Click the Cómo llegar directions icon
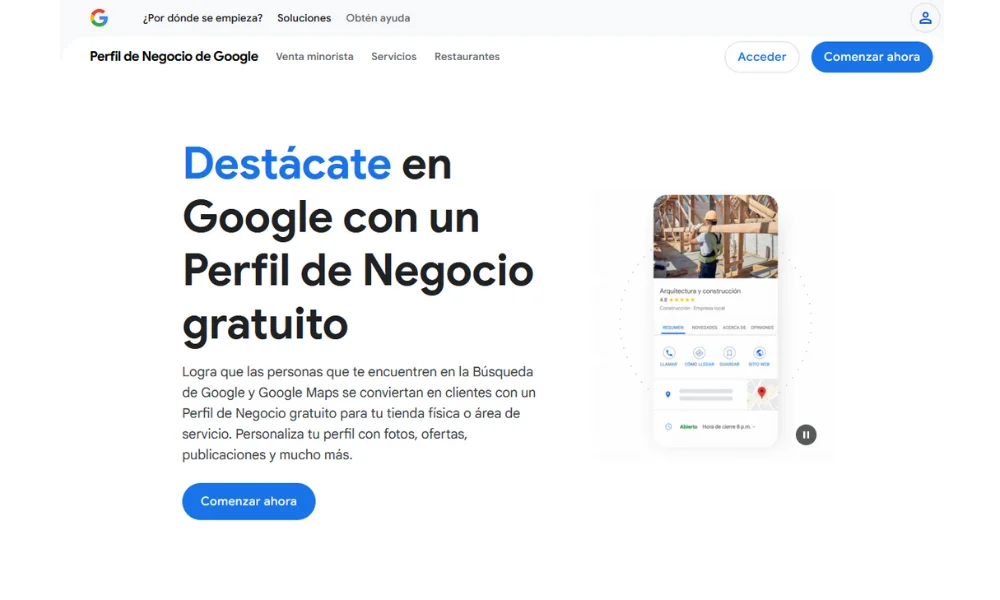 699,353
